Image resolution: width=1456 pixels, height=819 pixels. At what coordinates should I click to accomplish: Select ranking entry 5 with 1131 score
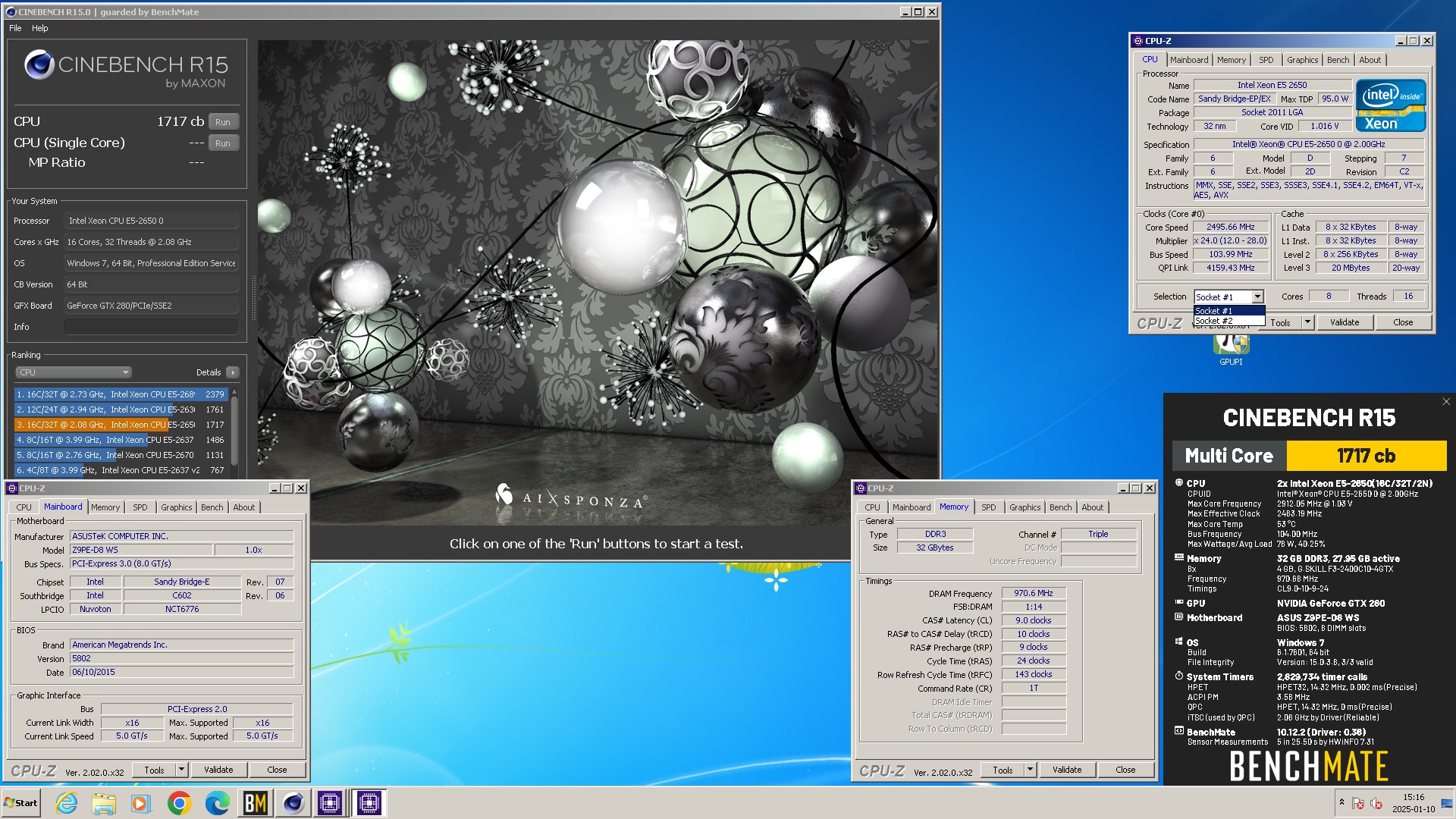click(x=121, y=455)
